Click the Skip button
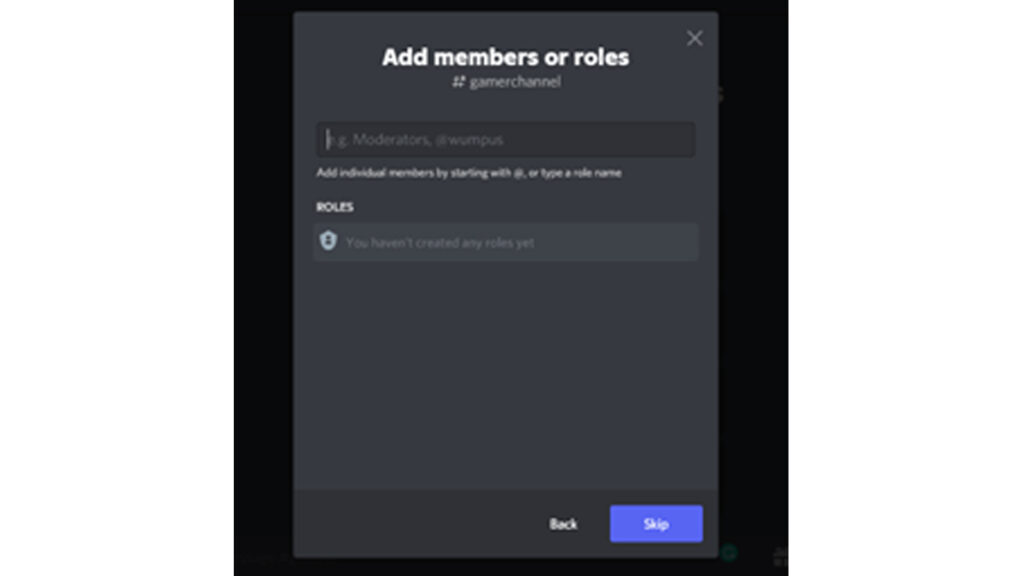This screenshot has width=1024, height=576. point(655,523)
